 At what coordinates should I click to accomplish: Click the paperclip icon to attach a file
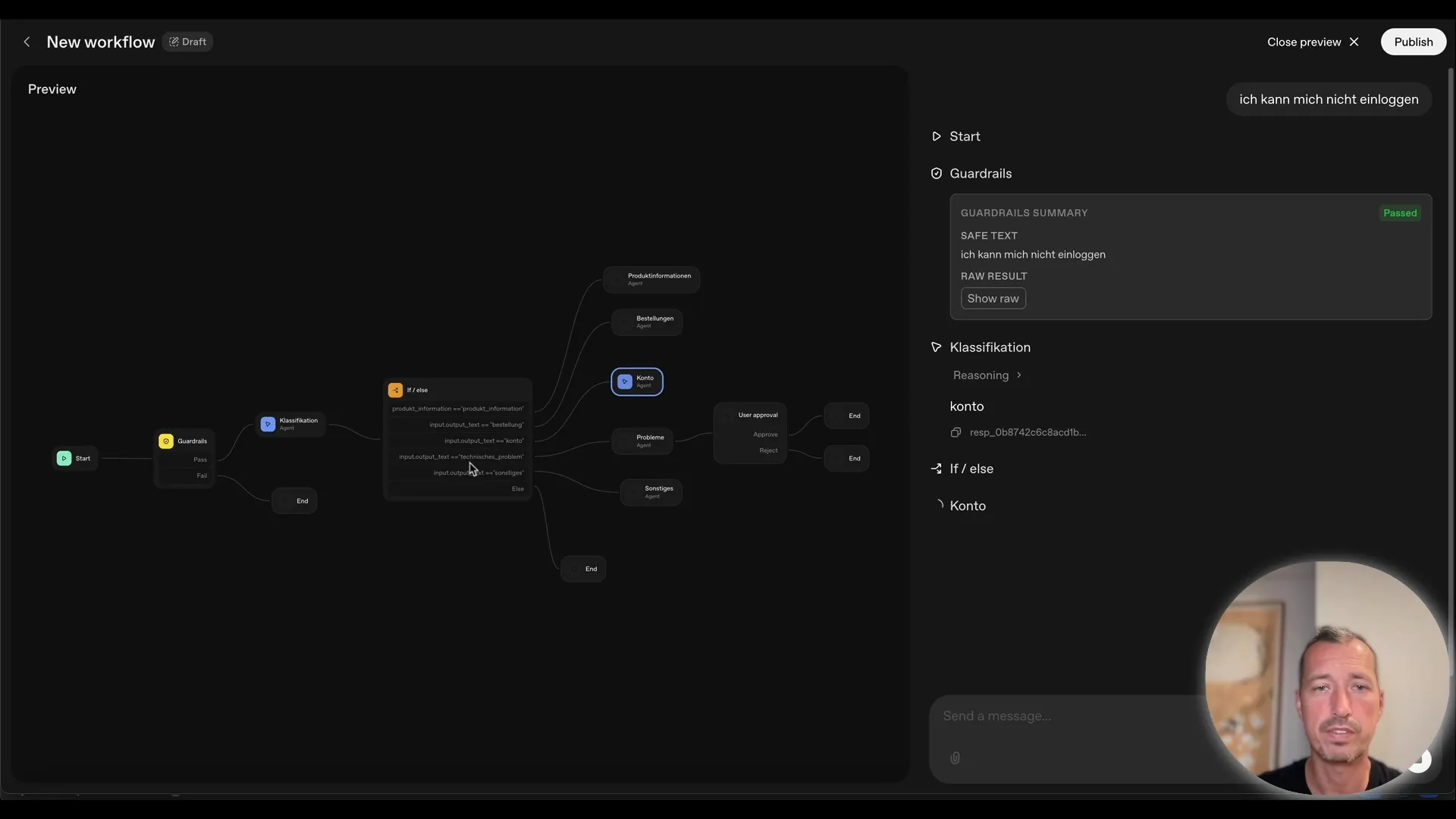coord(955,758)
